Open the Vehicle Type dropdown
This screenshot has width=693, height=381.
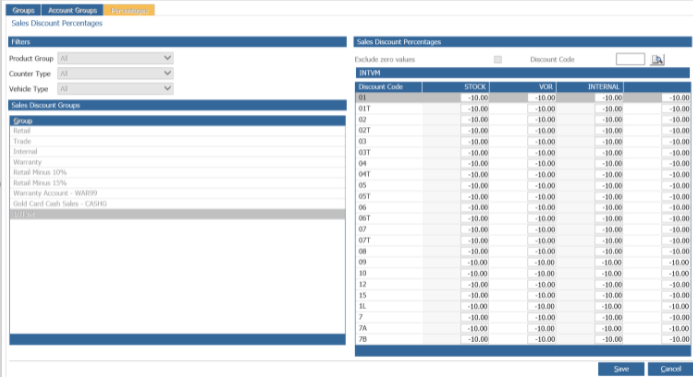pyautogui.click(x=115, y=88)
